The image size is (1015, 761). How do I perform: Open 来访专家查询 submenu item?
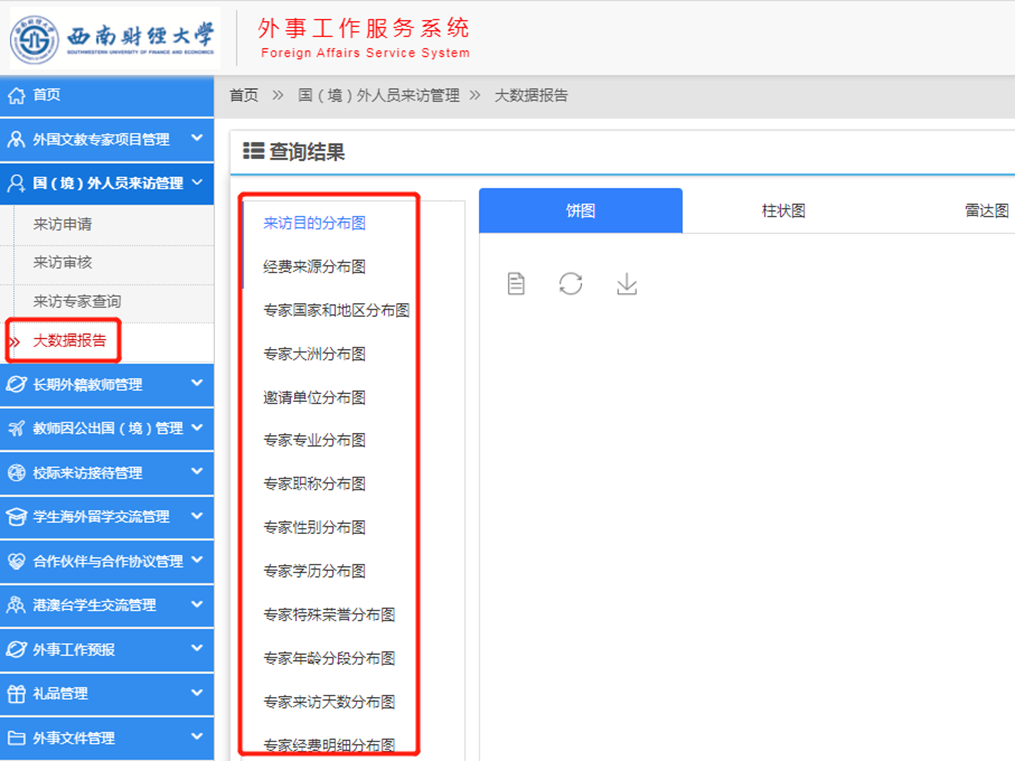point(77,301)
